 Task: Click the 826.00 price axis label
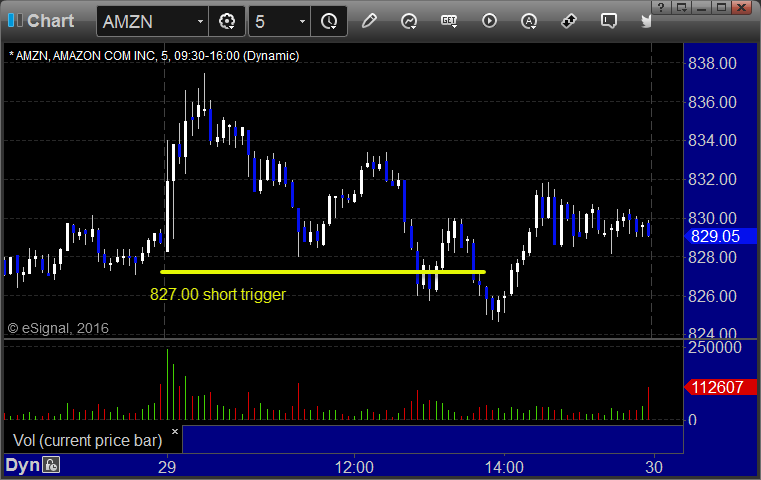click(712, 296)
